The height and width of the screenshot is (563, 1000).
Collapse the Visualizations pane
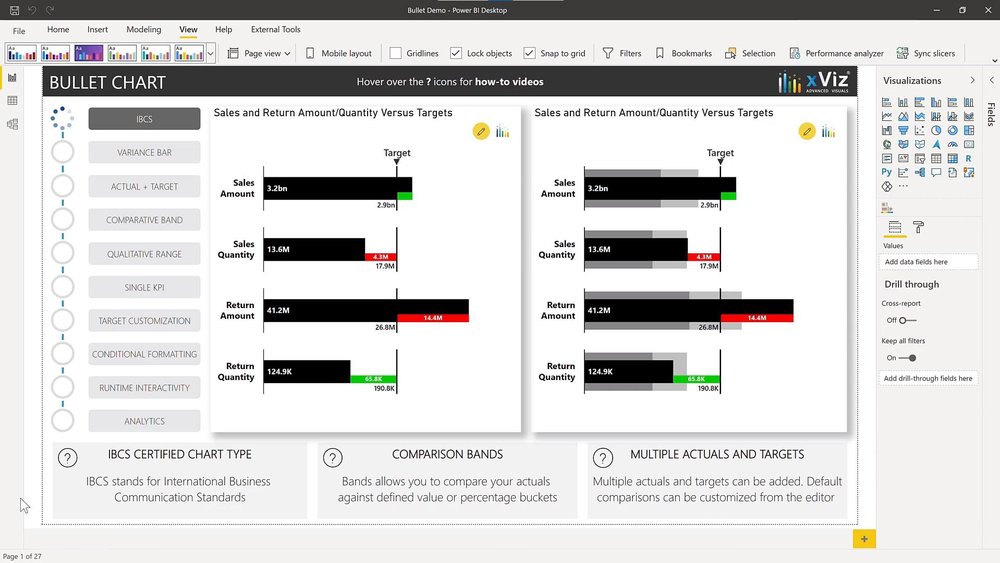click(x=972, y=80)
